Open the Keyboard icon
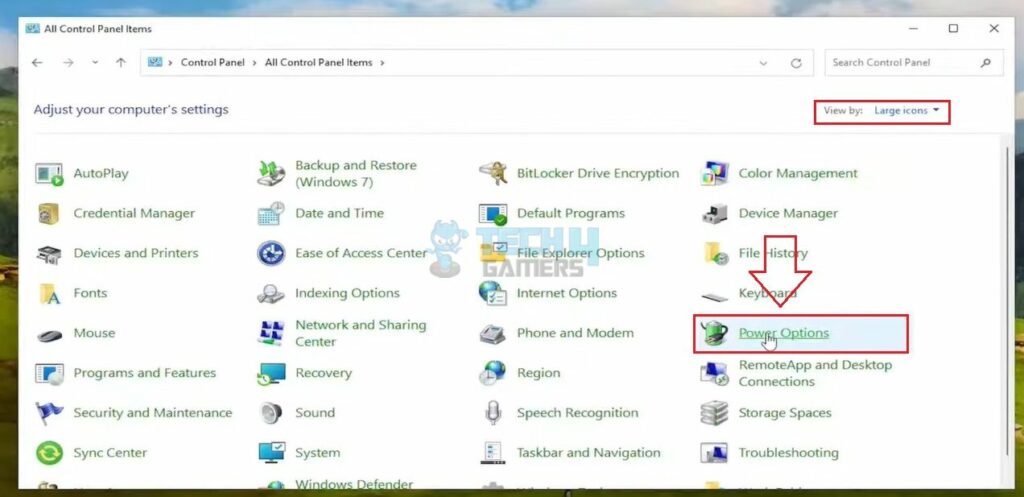 714,297
